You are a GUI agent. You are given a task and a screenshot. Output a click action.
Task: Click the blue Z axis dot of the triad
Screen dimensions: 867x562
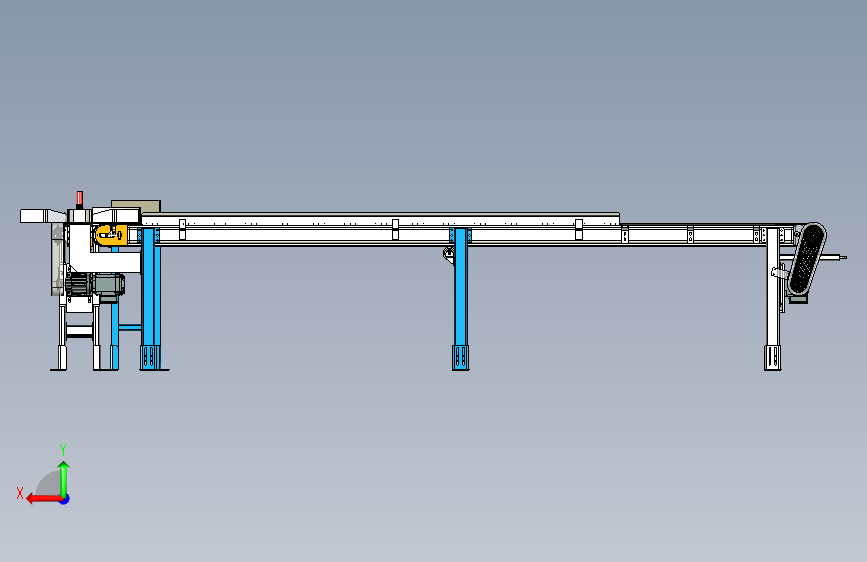[x=65, y=499]
